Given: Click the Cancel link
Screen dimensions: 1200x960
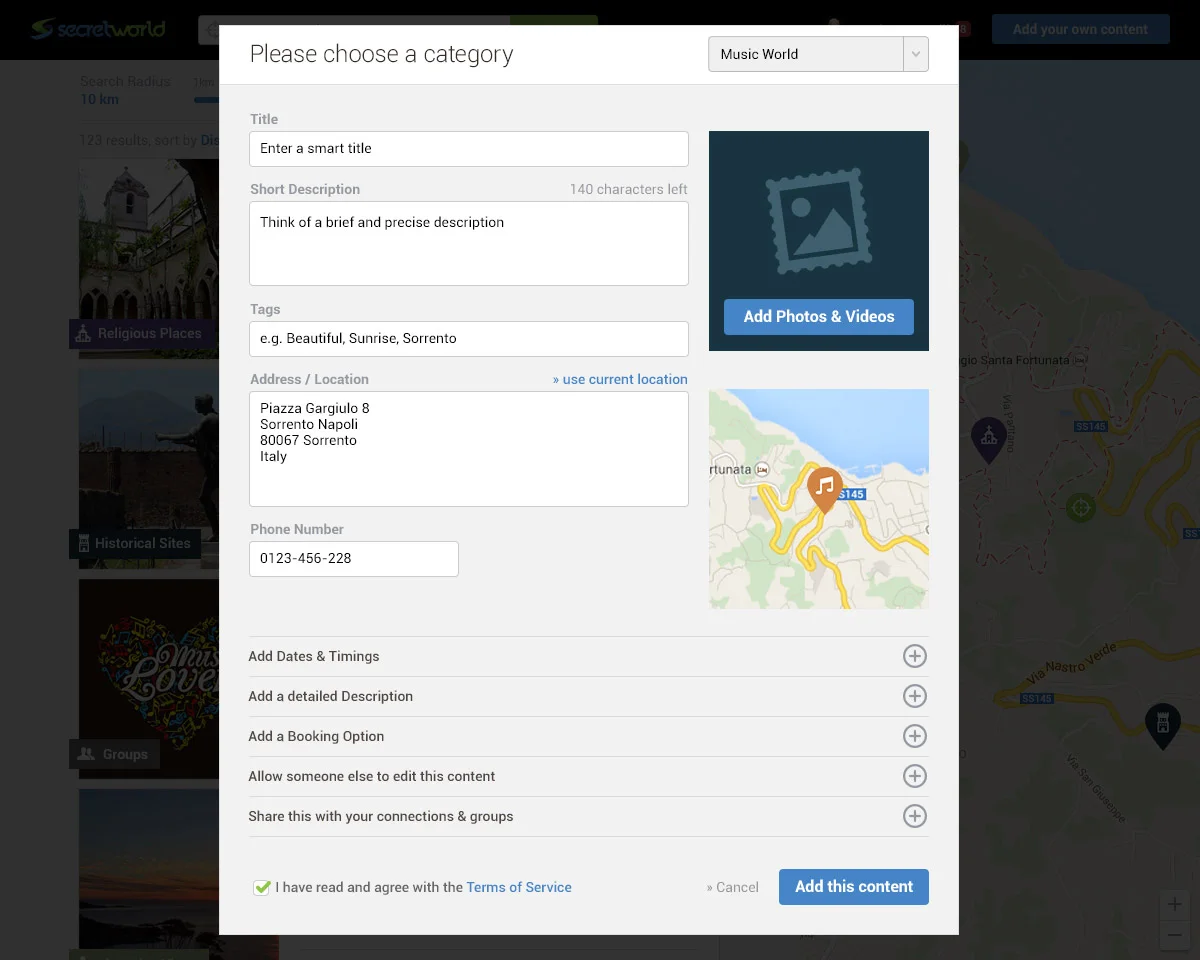Looking at the screenshot, I should pyautogui.click(x=732, y=887).
